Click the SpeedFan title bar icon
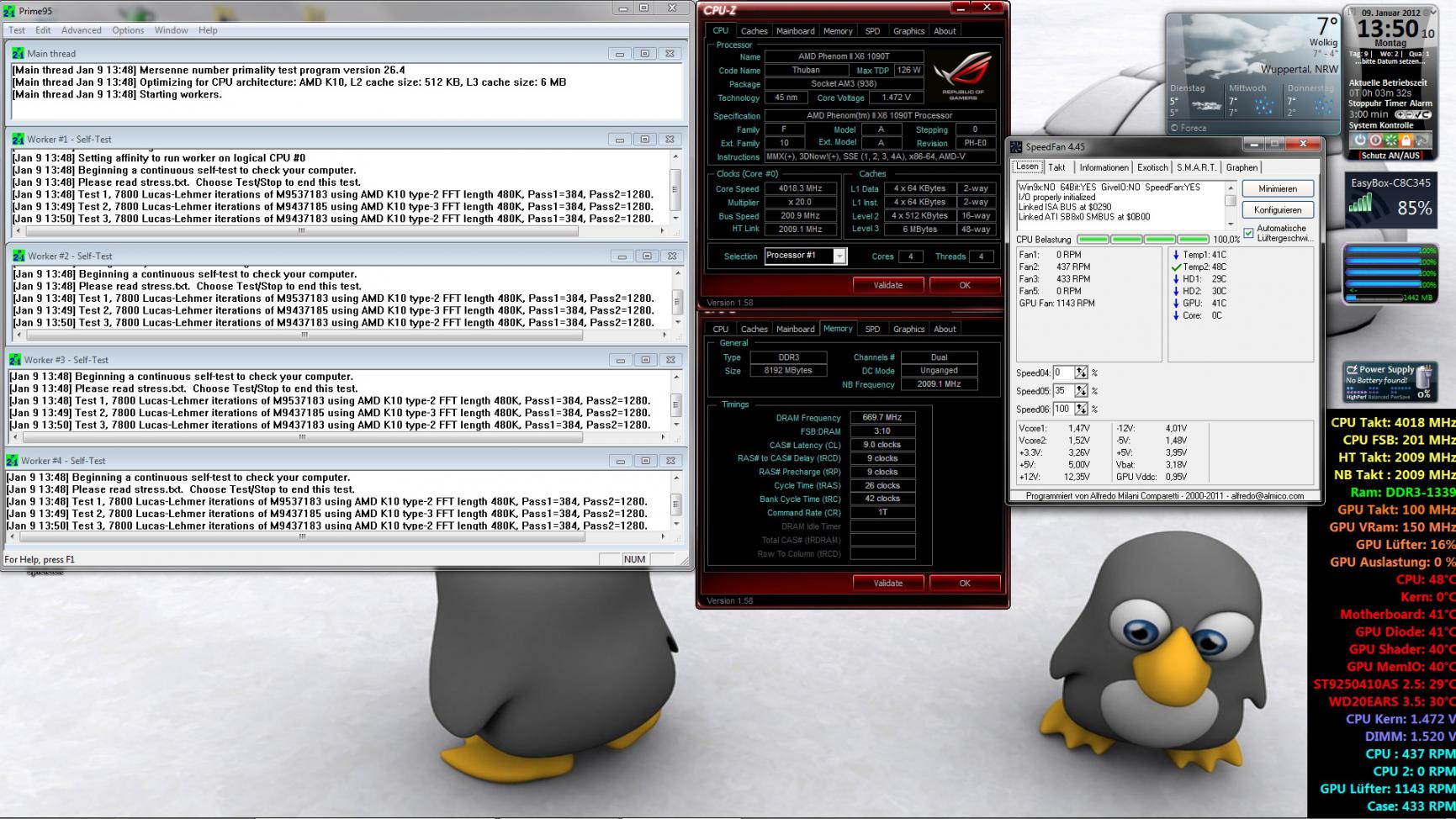 tap(1017, 146)
